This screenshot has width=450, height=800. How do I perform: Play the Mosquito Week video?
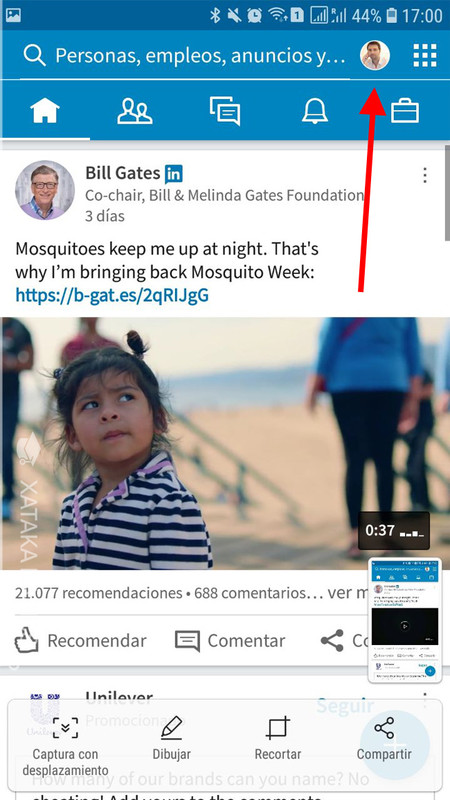(x=225, y=443)
